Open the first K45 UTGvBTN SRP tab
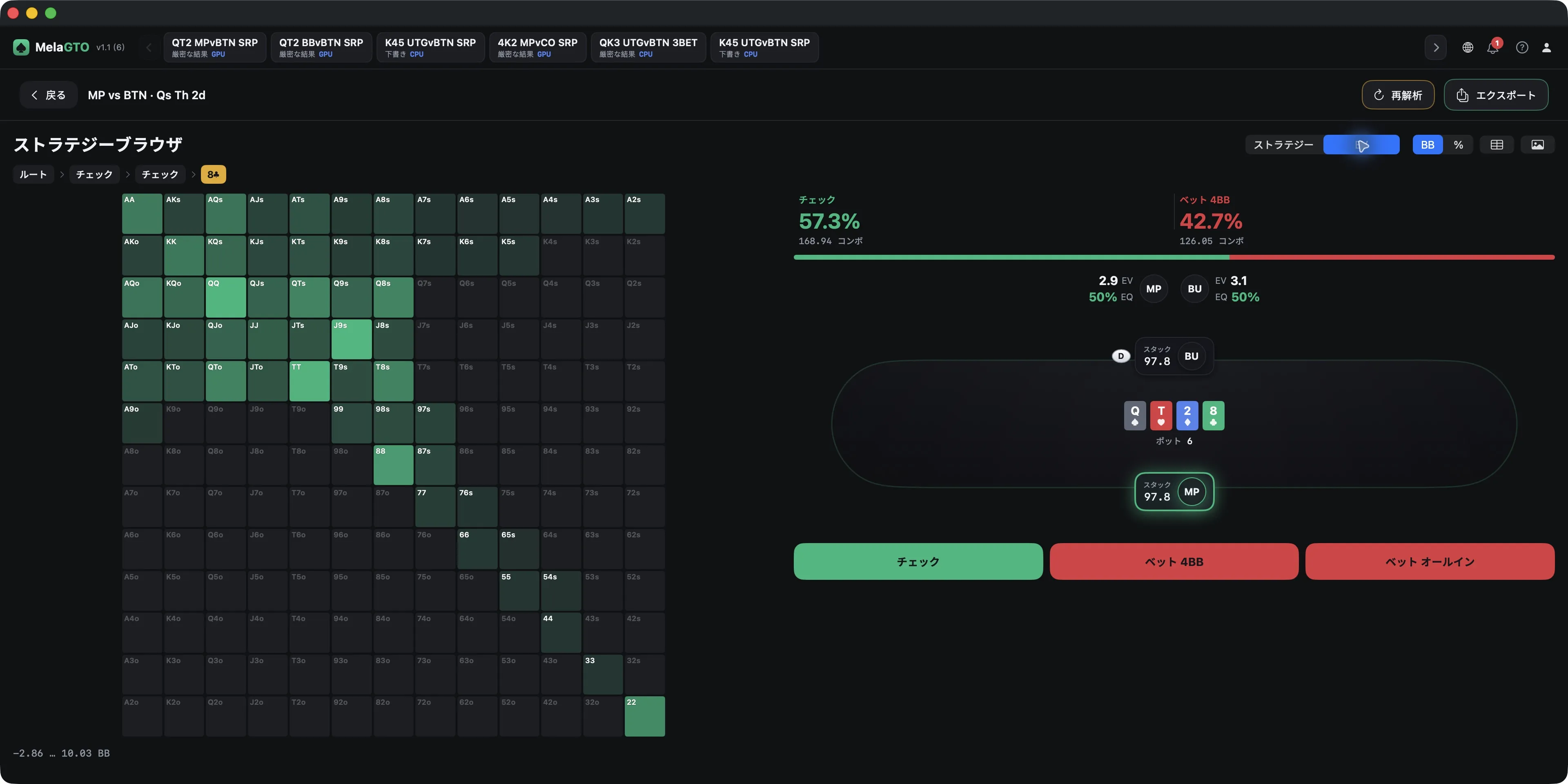This screenshot has width=1568, height=784. pyautogui.click(x=430, y=47)
